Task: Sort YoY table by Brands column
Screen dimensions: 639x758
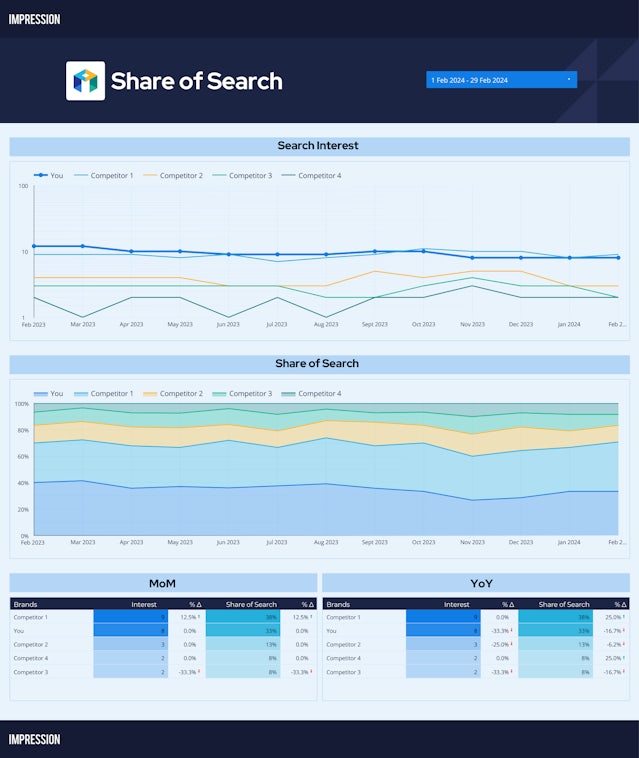Action: tap(339, 604)
